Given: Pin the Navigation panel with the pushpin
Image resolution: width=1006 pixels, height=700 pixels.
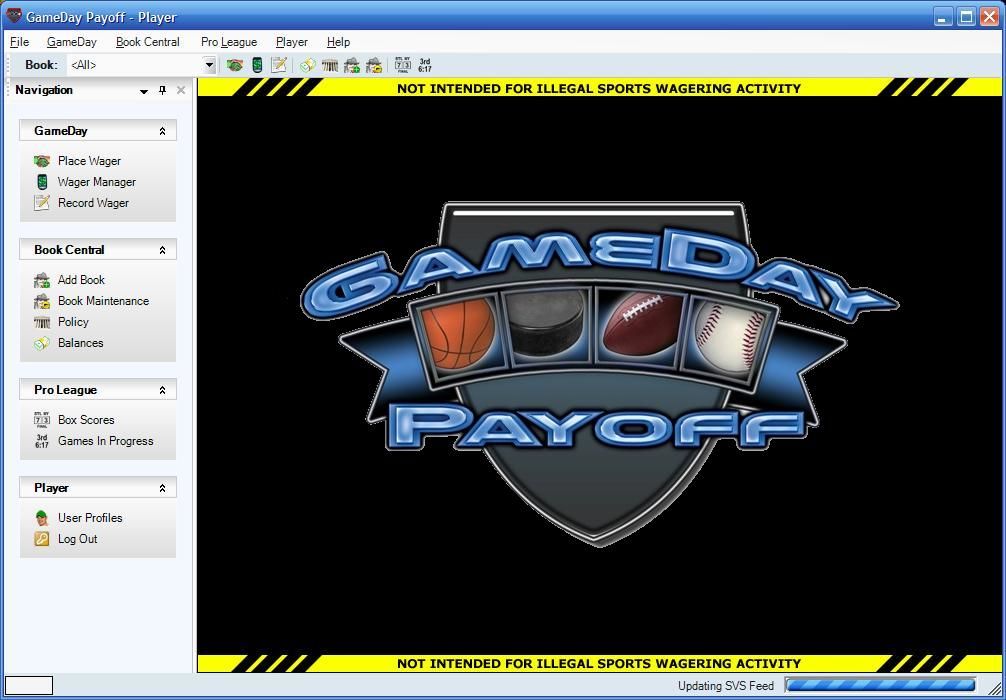Looking at the screenshot, I should (x=162, y=90).
